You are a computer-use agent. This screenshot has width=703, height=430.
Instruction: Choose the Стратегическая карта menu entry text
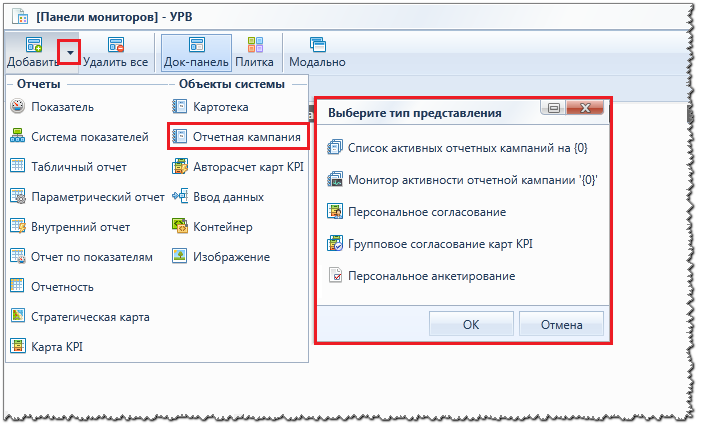[x=90, y=317]
